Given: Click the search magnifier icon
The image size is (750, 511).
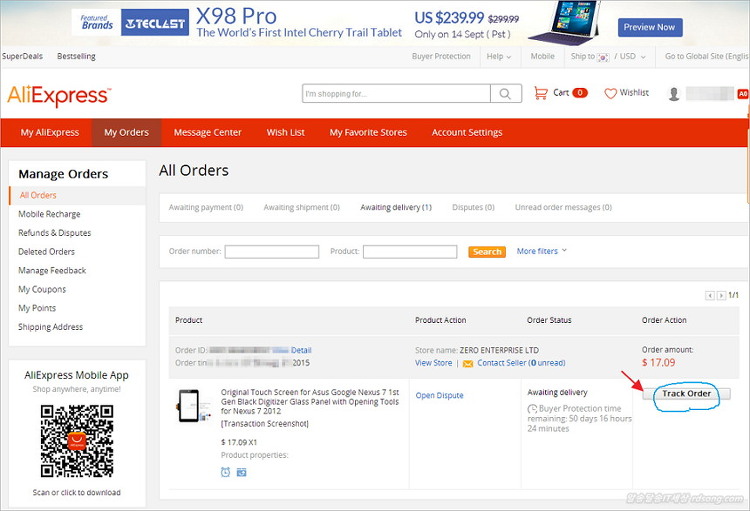Looking at the screenshot, I should click(x=505, y=94).
